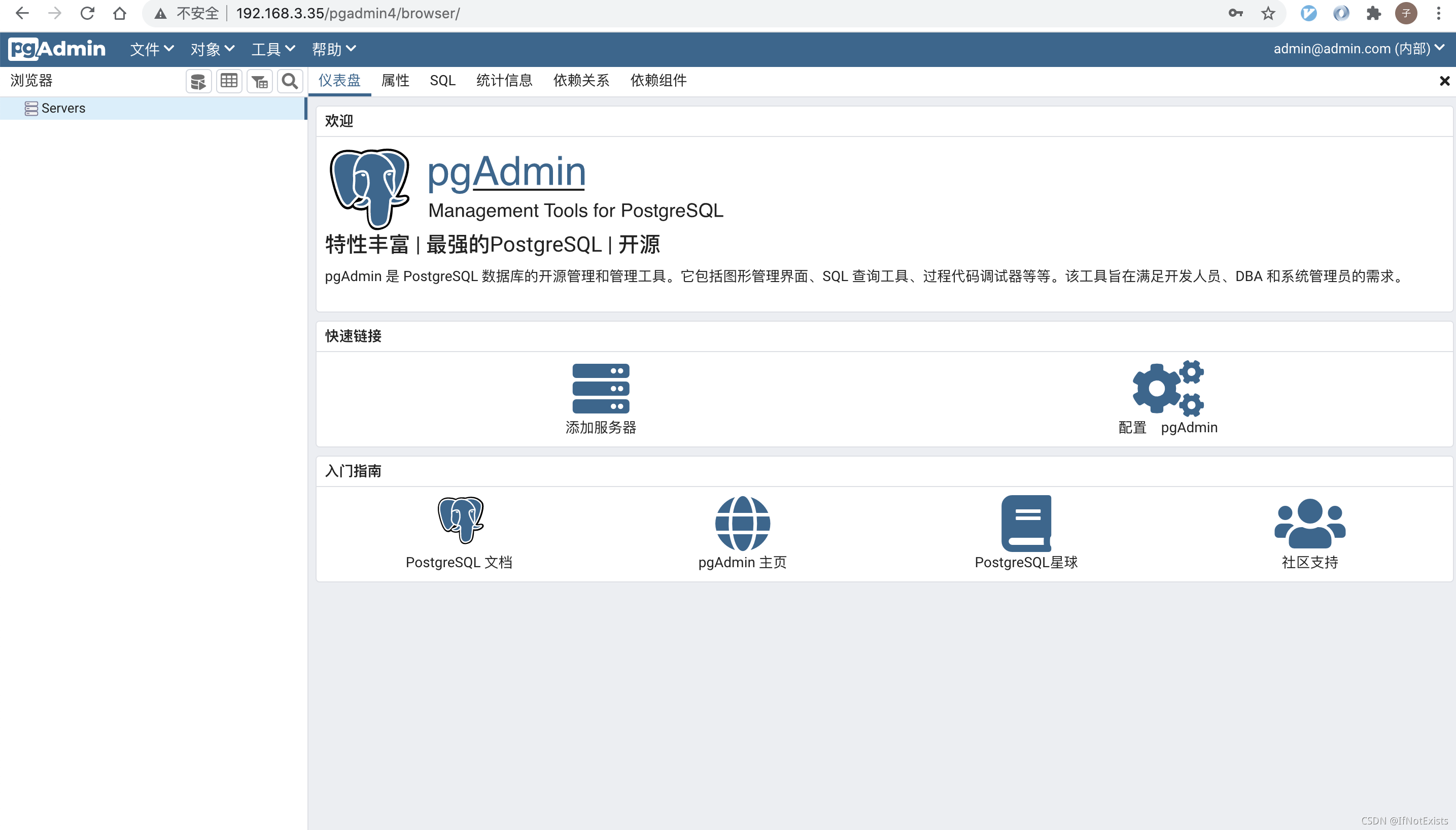Open the 社区支持 community icon
This screenshot has height=830, width=1456.
tap(1309, 523)
